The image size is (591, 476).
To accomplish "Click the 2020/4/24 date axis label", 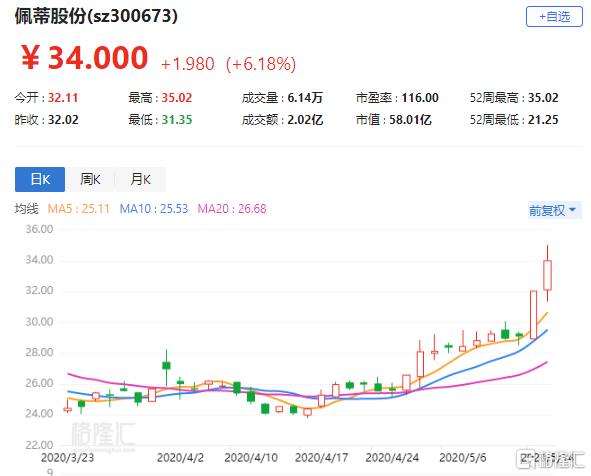I will tap(392, 458).
